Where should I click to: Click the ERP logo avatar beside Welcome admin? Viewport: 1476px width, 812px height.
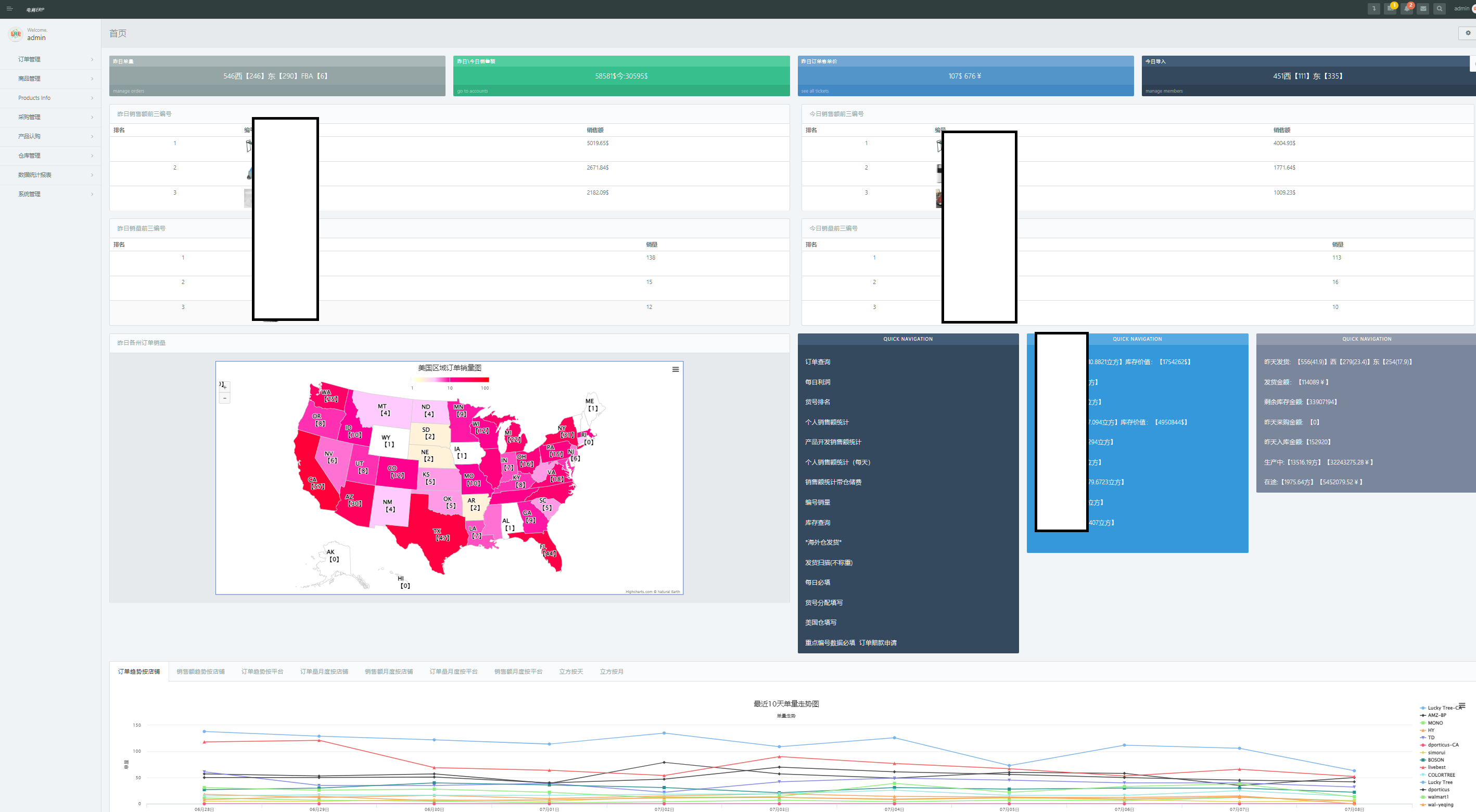coord(16,34)
